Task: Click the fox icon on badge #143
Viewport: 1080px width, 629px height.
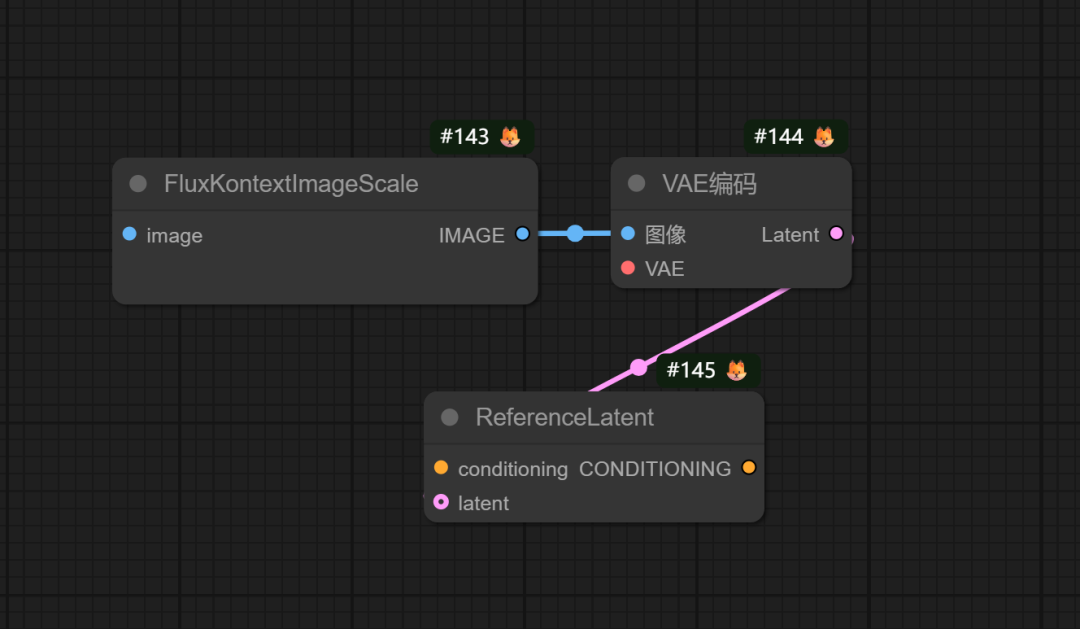Action: click(510, 136)
